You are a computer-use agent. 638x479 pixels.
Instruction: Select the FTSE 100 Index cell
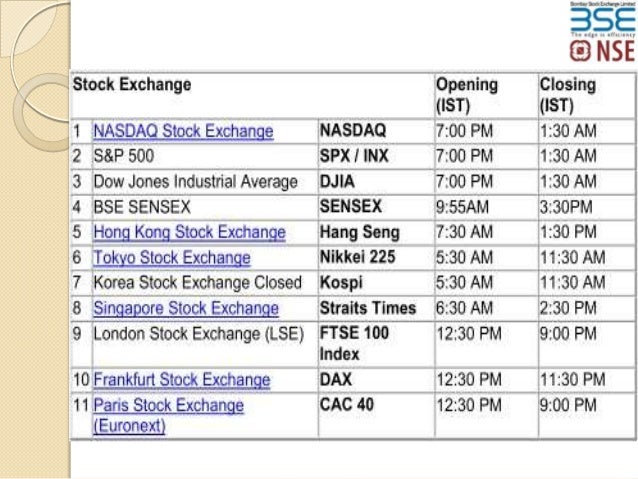(x=354, y=343)
